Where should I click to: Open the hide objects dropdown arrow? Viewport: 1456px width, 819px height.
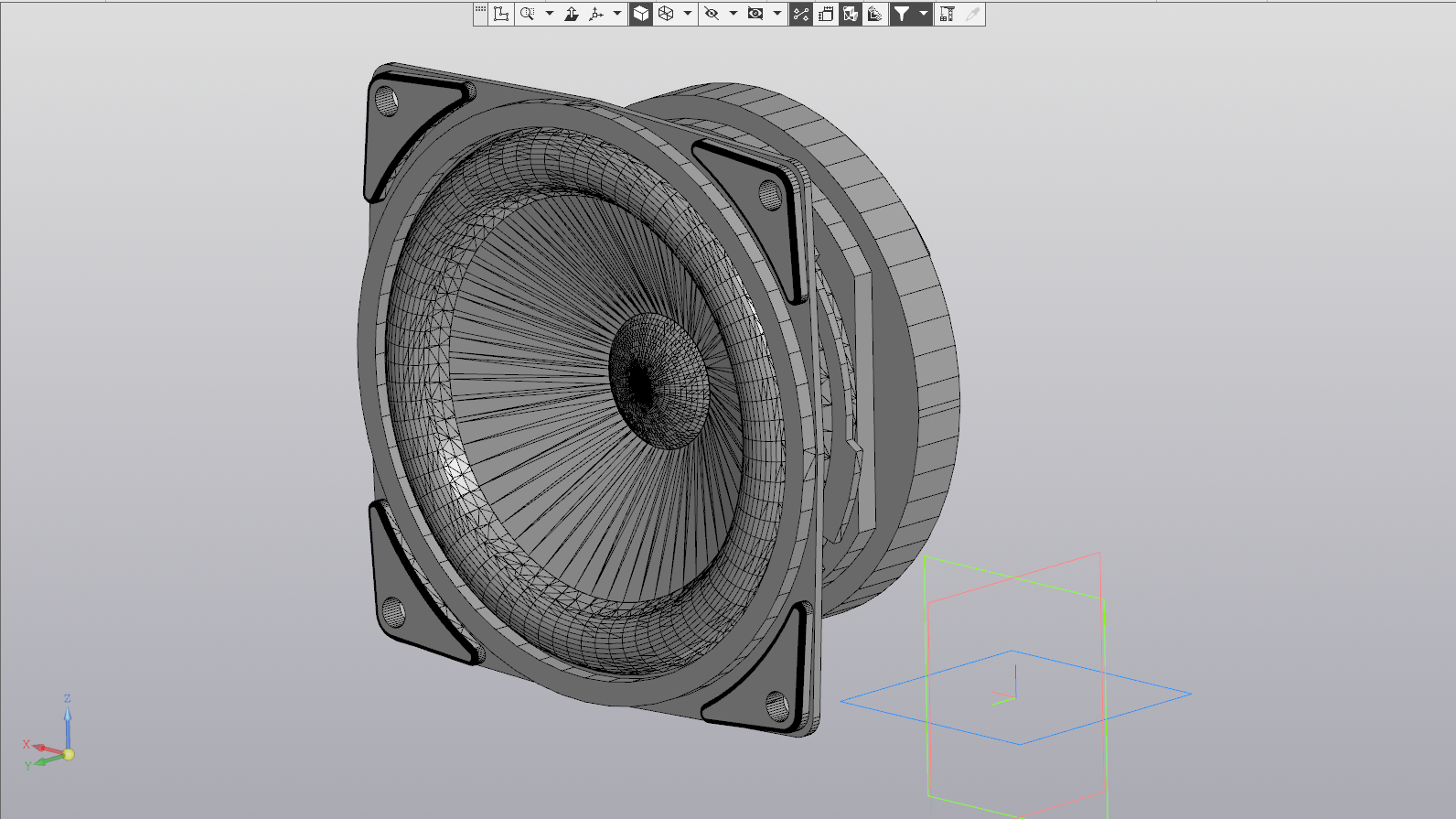coord(733,14)
